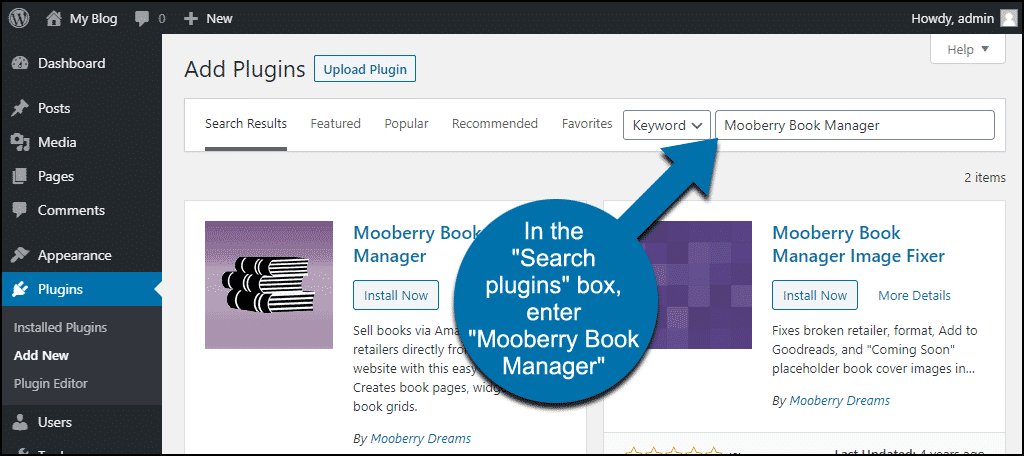Open Mooberry Dreams author link under Image Fixer

click(x=840, y=400)
